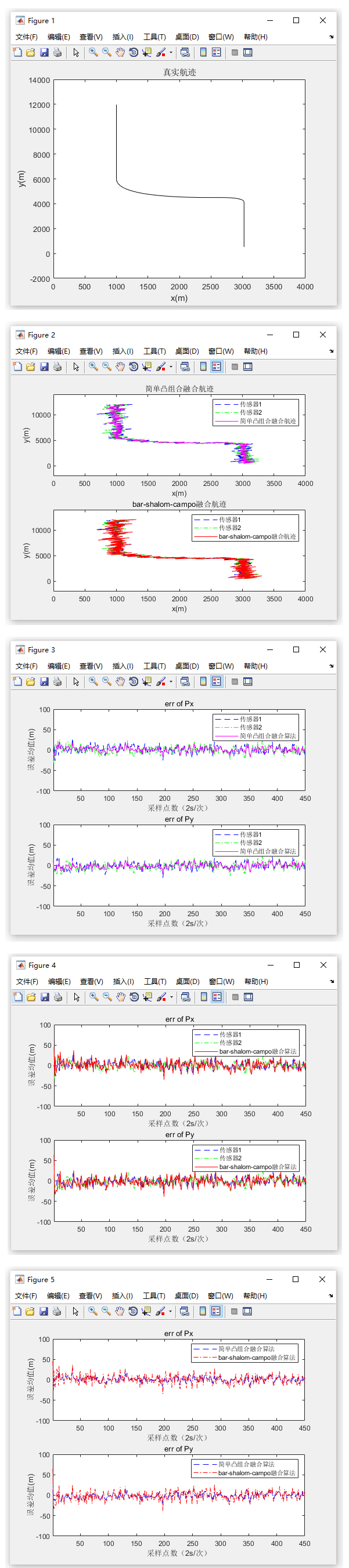Click dock arrow at Figure 4 menu bar
The width and height of the screenshot is (349, 1568).
click(332, 981)
